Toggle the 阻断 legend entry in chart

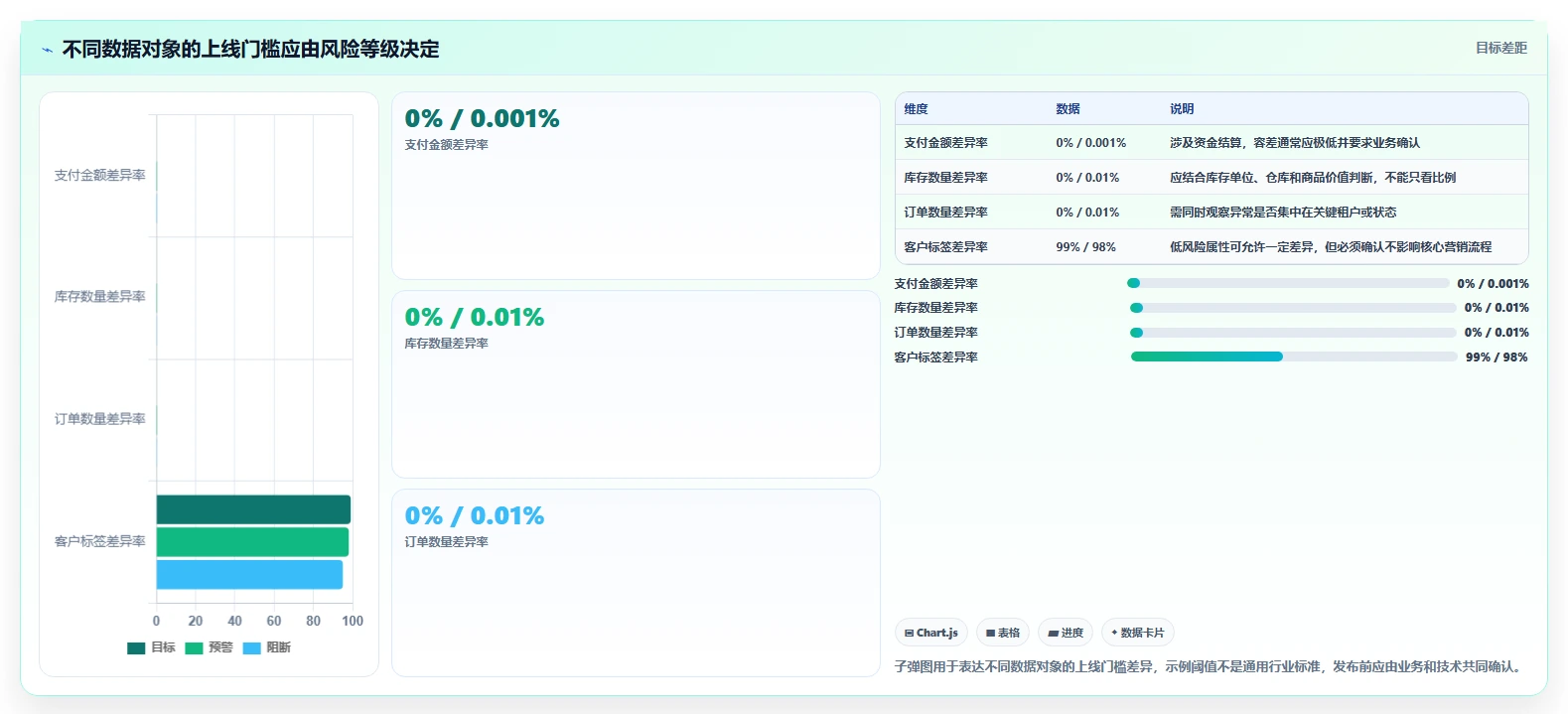pyautogui.click(x=267, y=647)
